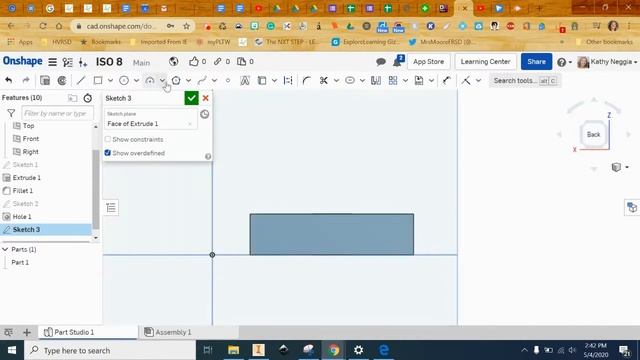Select Part 1 in parts list

click(20, 262)
